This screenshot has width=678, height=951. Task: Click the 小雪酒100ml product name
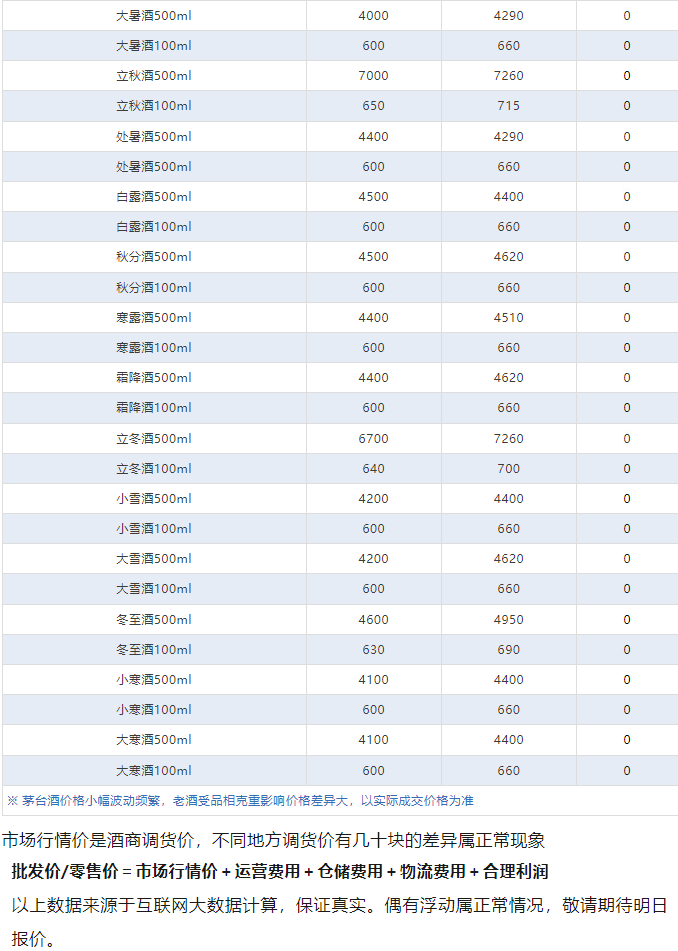coord(154,528)
